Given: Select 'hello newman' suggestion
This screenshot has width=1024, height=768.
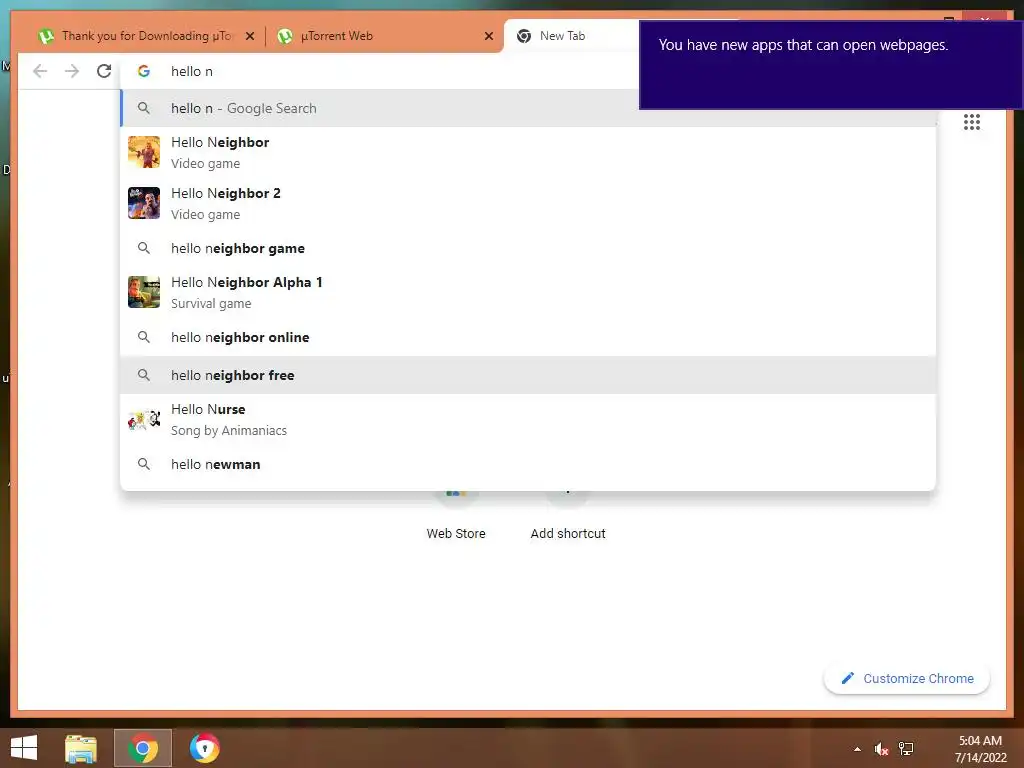Looking at the screenshot, I should [x=528, y=464].
